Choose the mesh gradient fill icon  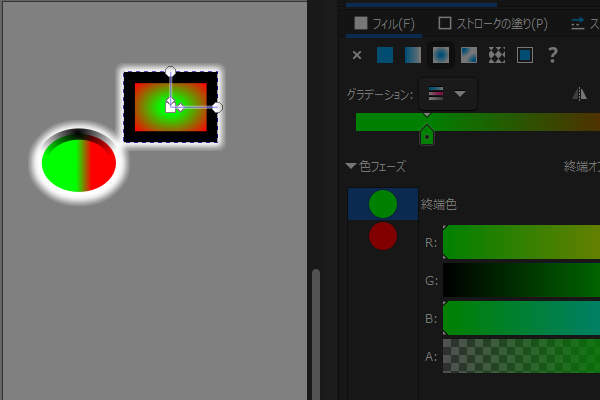pyautogui.click(x=469, y=55)
